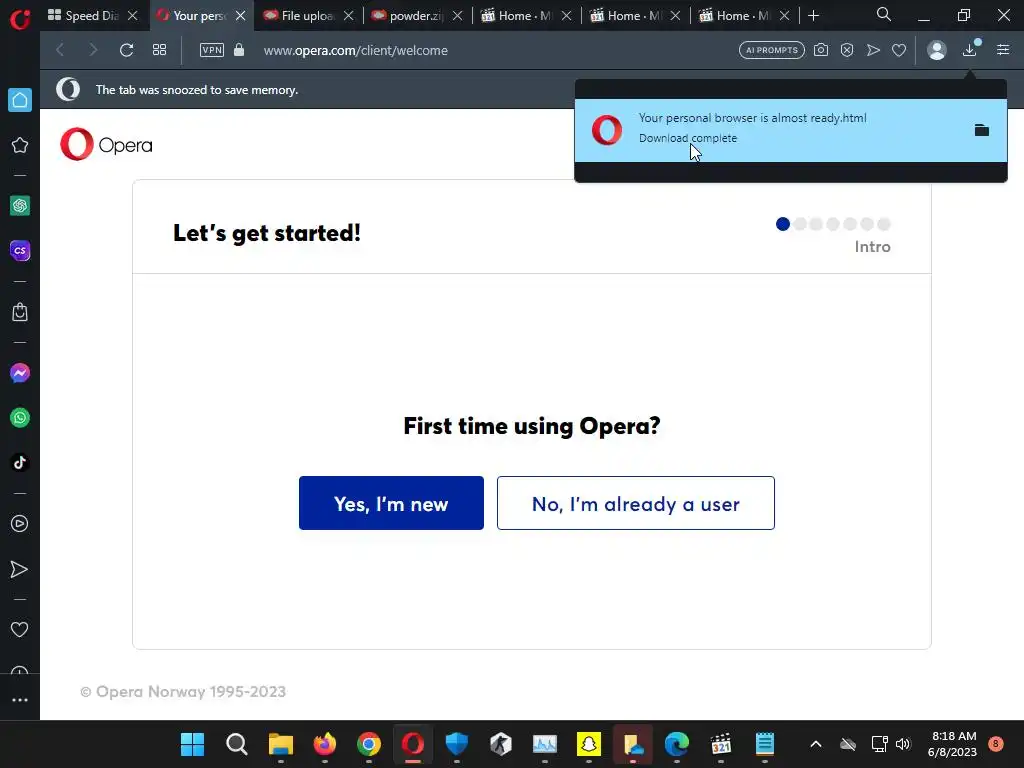Screen dimensions: 1024x768
Task: Open Easy Setup menu
Action: pyautogui.click(x=1003, y=50)
